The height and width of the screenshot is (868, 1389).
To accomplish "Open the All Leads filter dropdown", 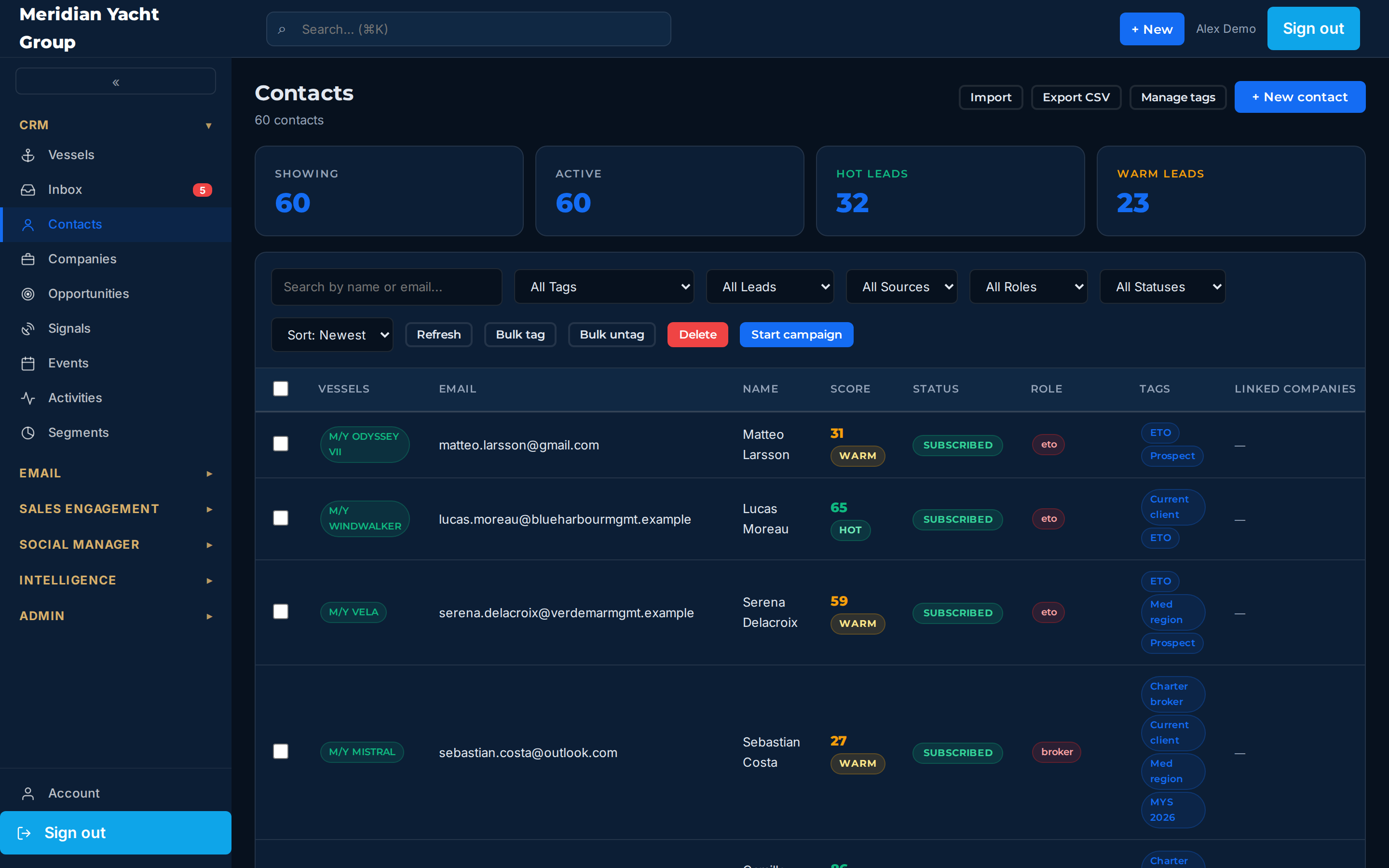I will [770, 286].
